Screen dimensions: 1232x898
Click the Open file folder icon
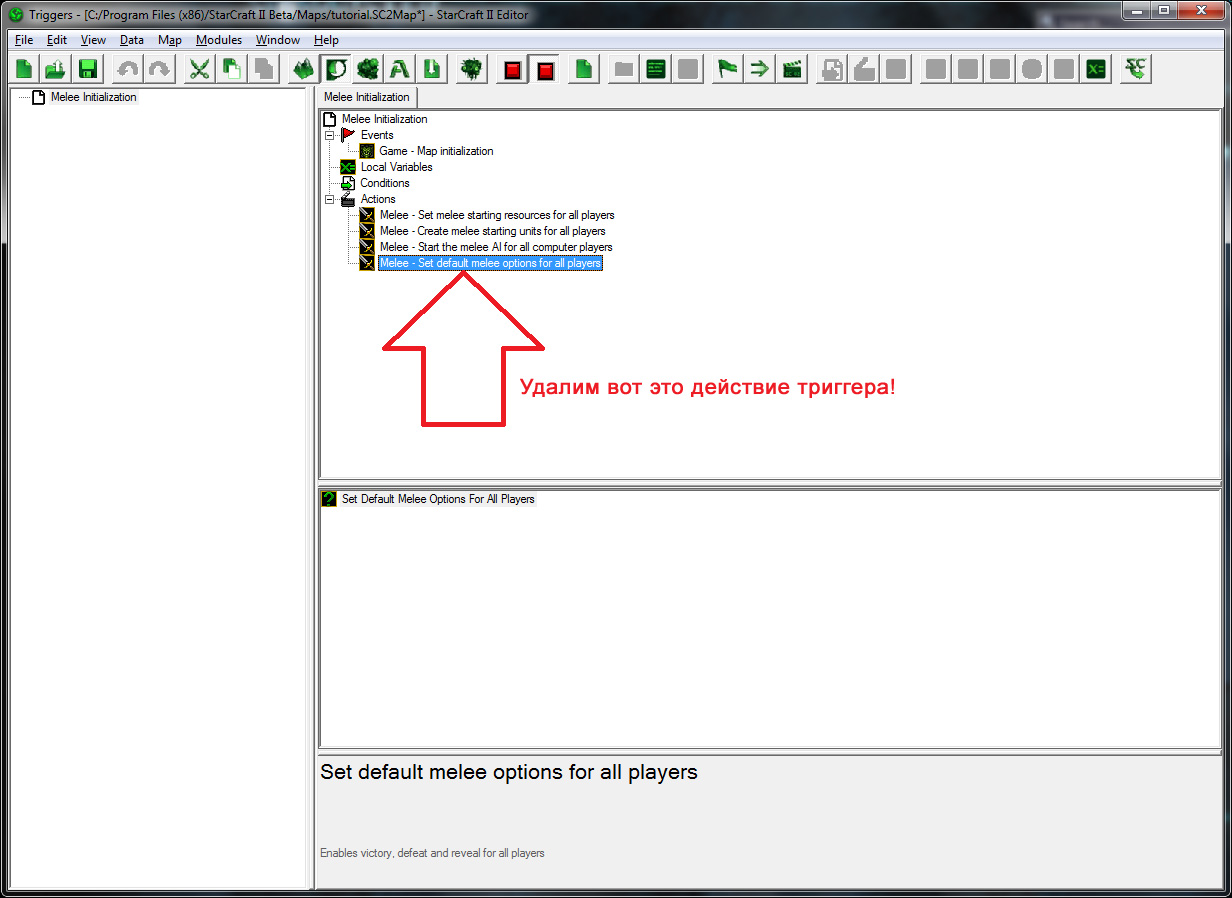(x=56, y=69)
